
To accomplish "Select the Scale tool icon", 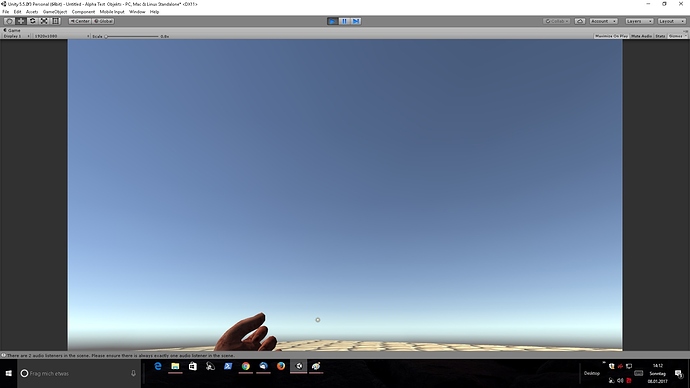I will click(x=44, y=21).
